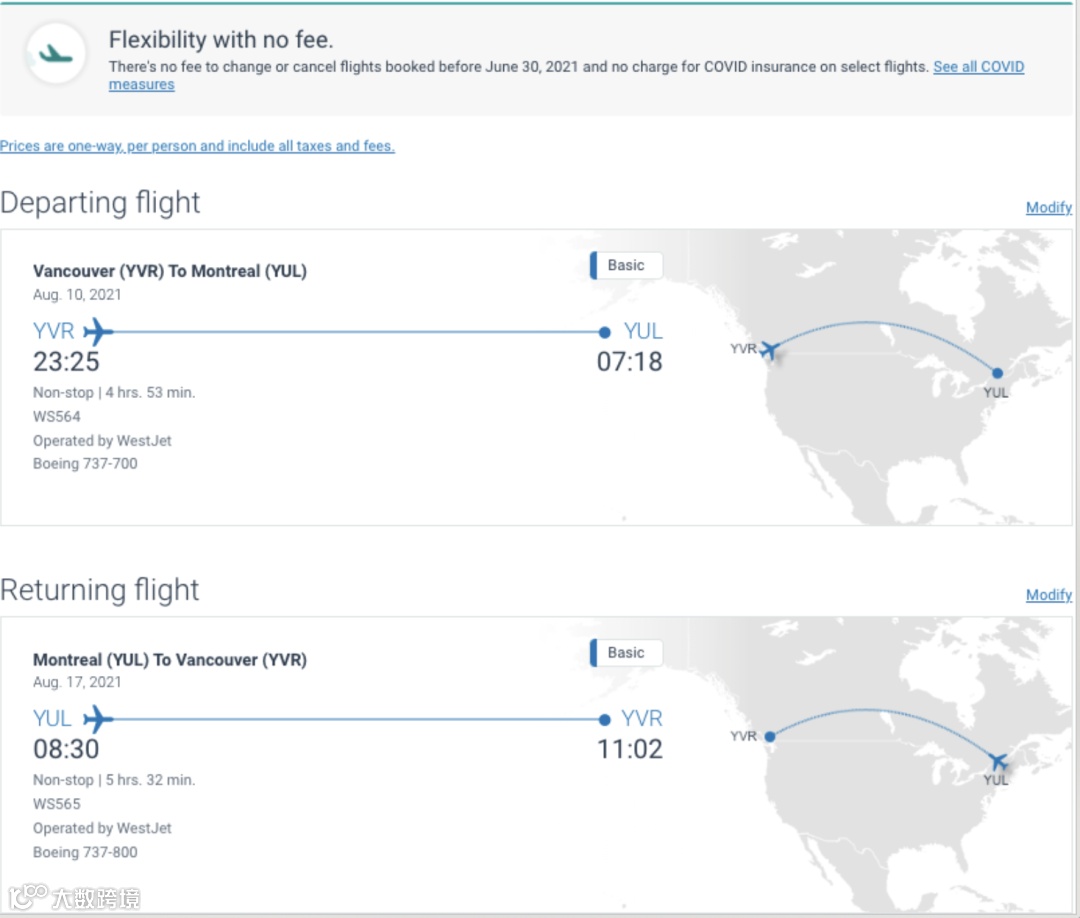1080x918 pixels.
Task: Click the returning flight YUL airplane icon
Action: 98,719
